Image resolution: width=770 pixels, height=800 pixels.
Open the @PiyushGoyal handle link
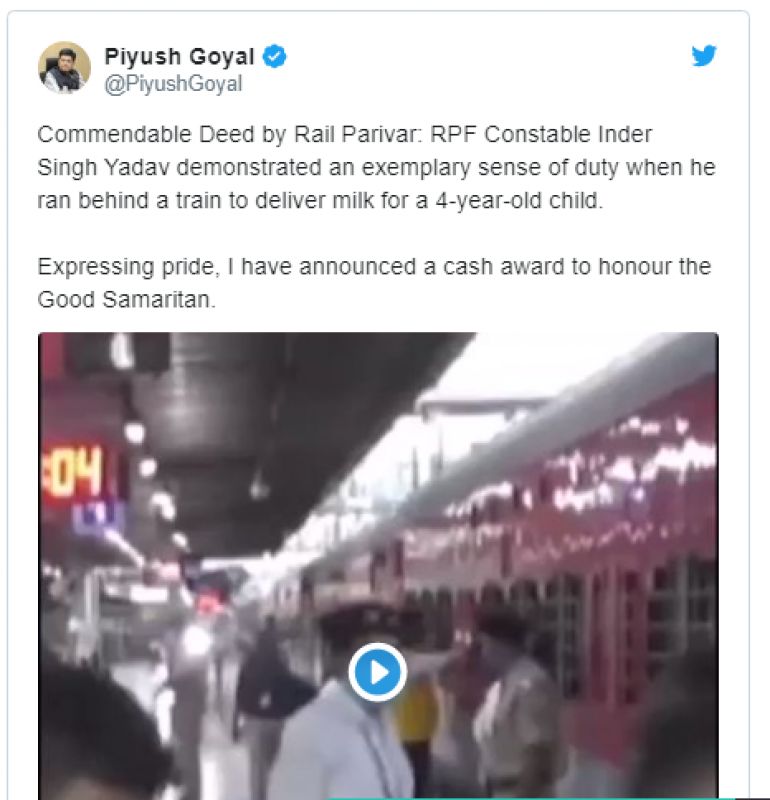click(x=173, y=84)
